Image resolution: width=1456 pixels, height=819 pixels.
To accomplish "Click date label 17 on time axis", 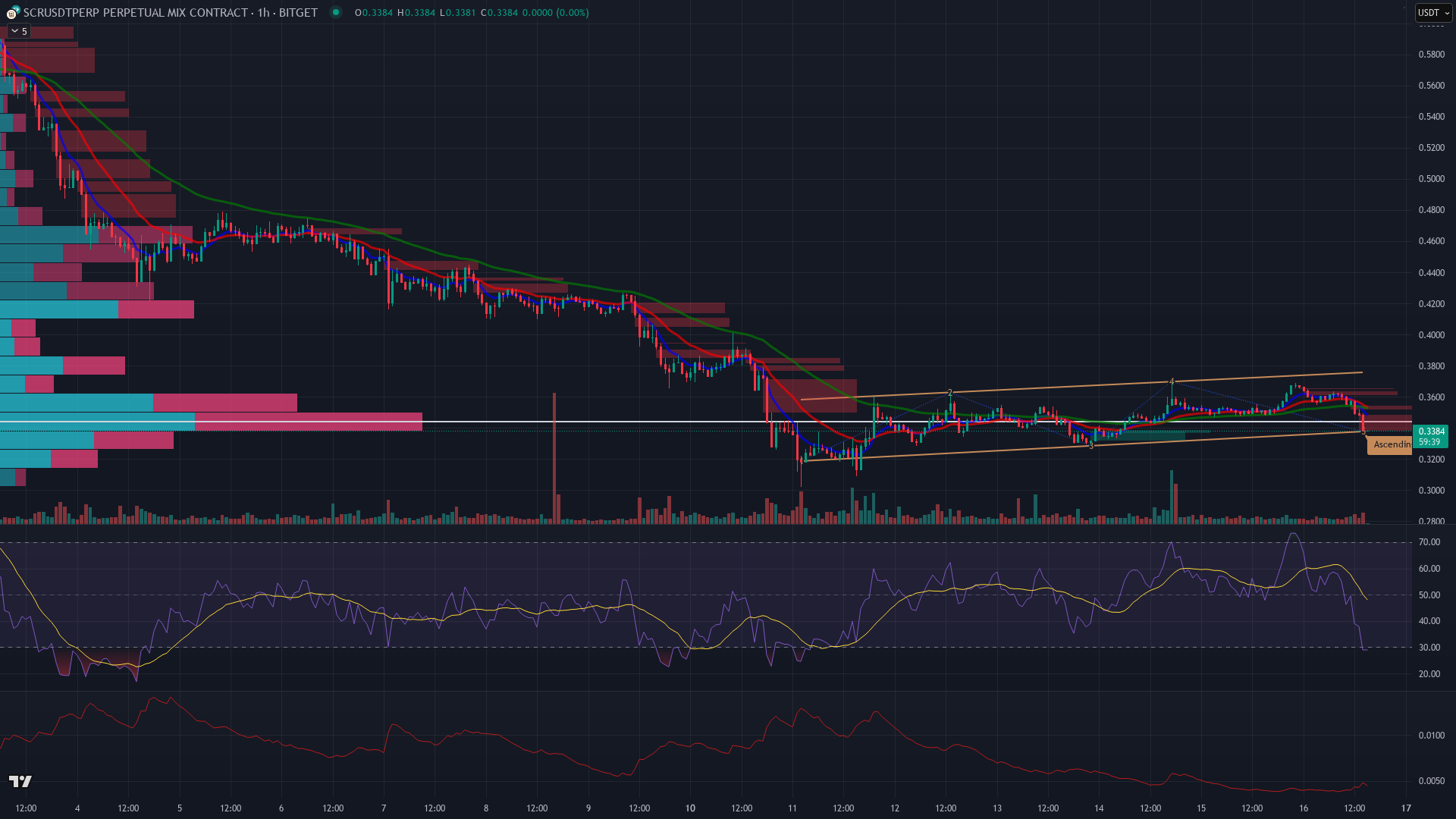I will (1406, 808).
